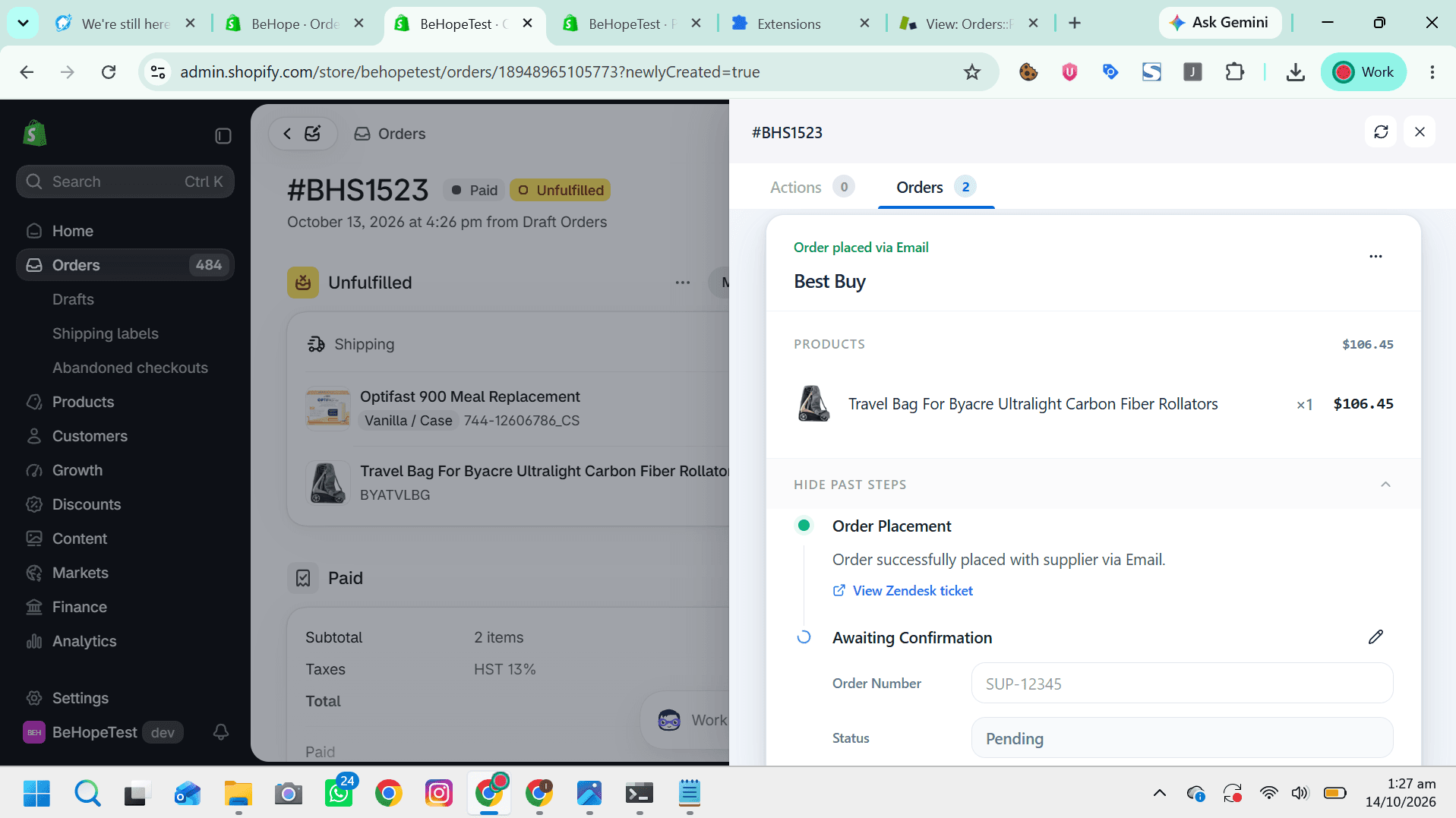Open the Unfulfilled card more options
This screenshot has height=818, width=1456.
point(683,283)
